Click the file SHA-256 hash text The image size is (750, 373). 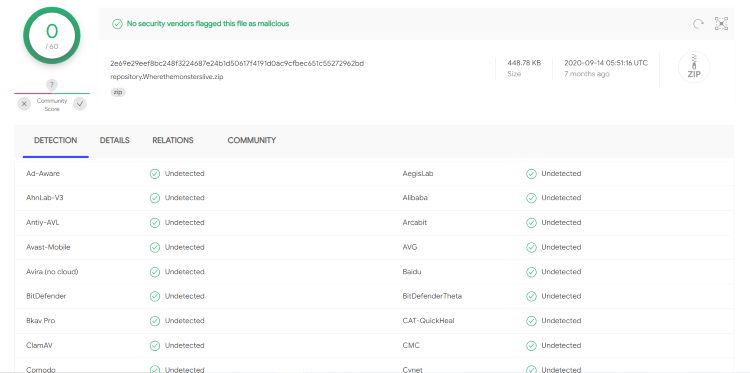pyautogui.click(x=237, y=63)
